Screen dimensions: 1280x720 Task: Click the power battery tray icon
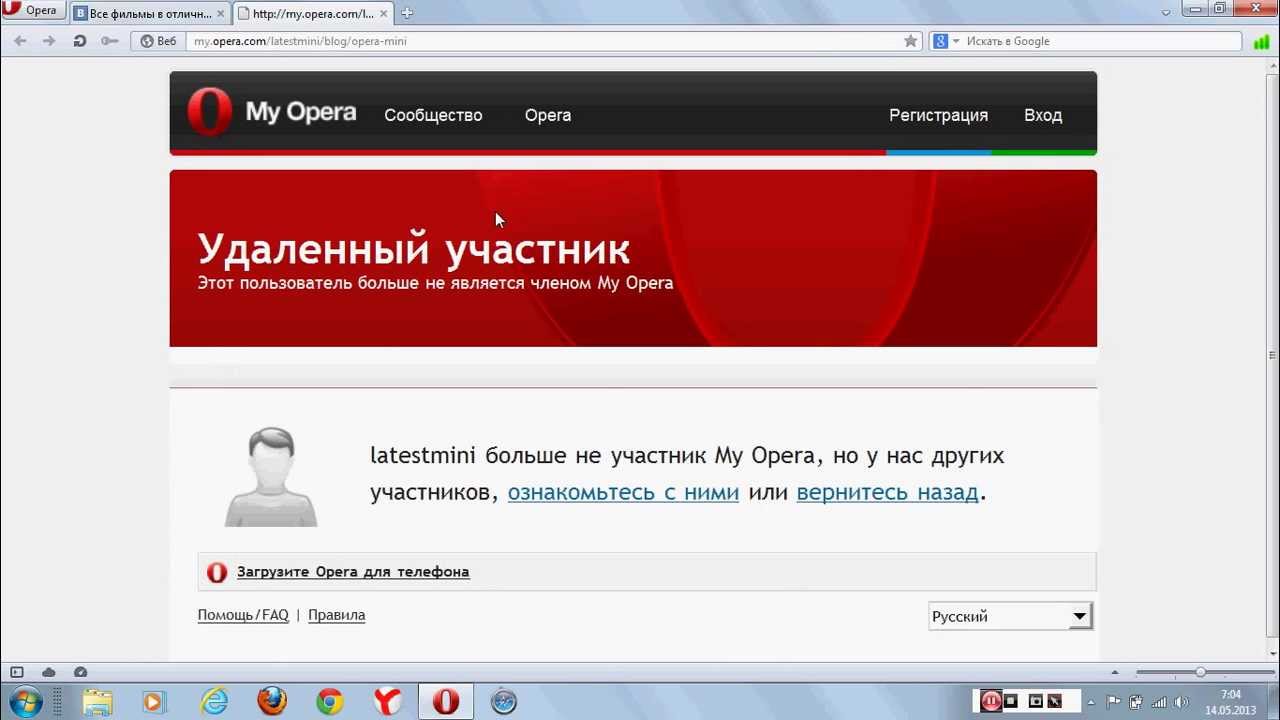tap(1136, 702)
